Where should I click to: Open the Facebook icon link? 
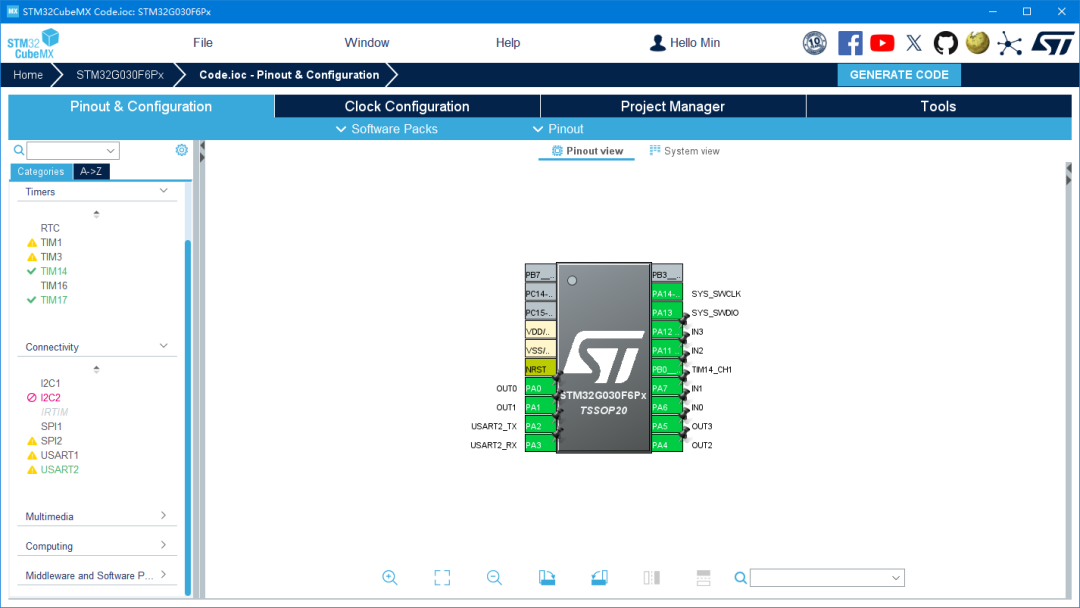point(850,43)
